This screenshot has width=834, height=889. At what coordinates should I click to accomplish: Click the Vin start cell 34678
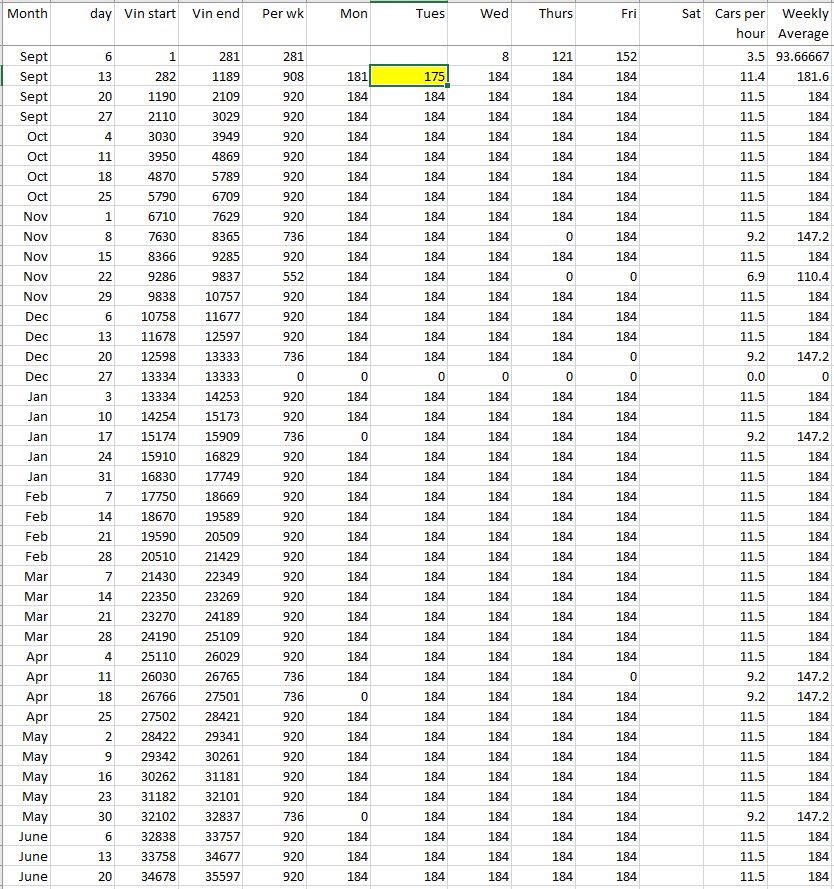click(149, 876)
